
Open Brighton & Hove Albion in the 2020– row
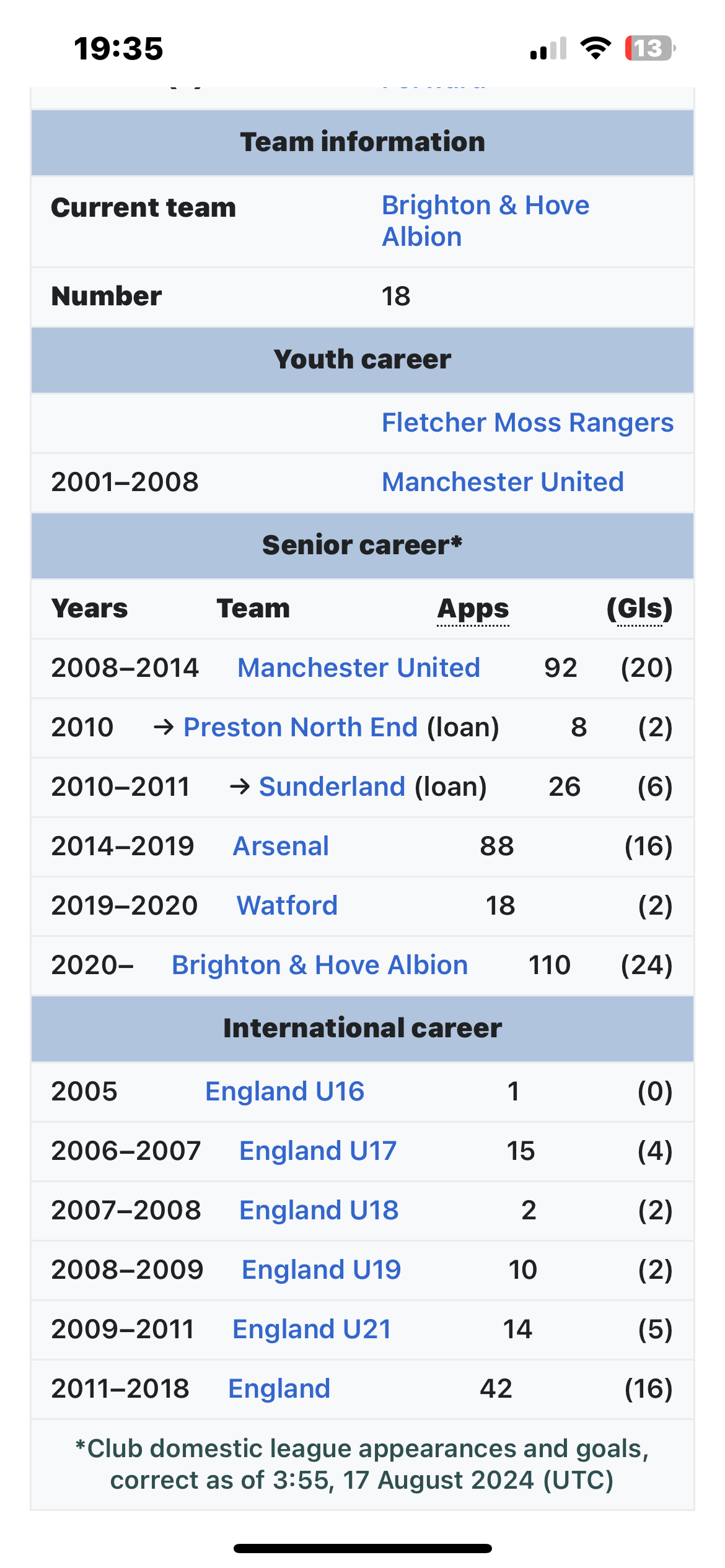point(320,965)
